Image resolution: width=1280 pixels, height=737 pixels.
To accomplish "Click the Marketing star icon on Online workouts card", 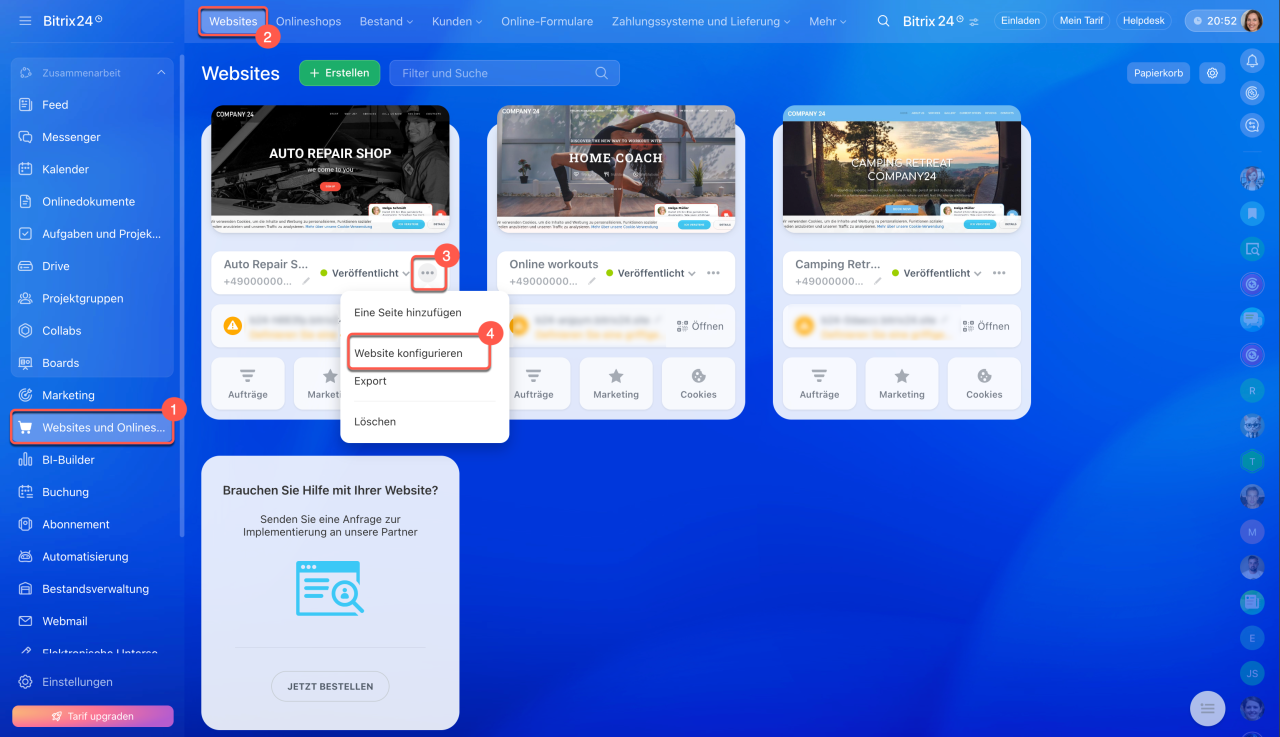I will 616,376.
